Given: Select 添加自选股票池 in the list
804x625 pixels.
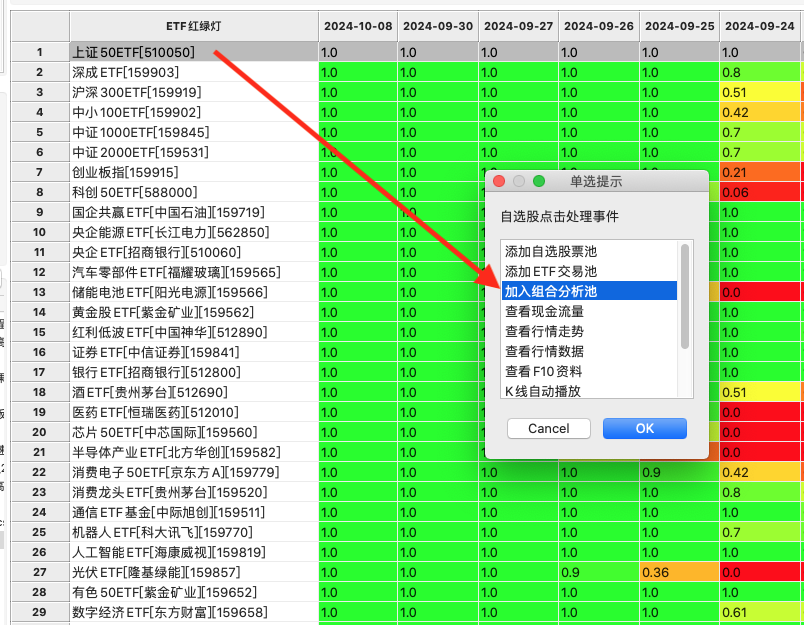Looking at the screenshot, I should tap(589, 251).
